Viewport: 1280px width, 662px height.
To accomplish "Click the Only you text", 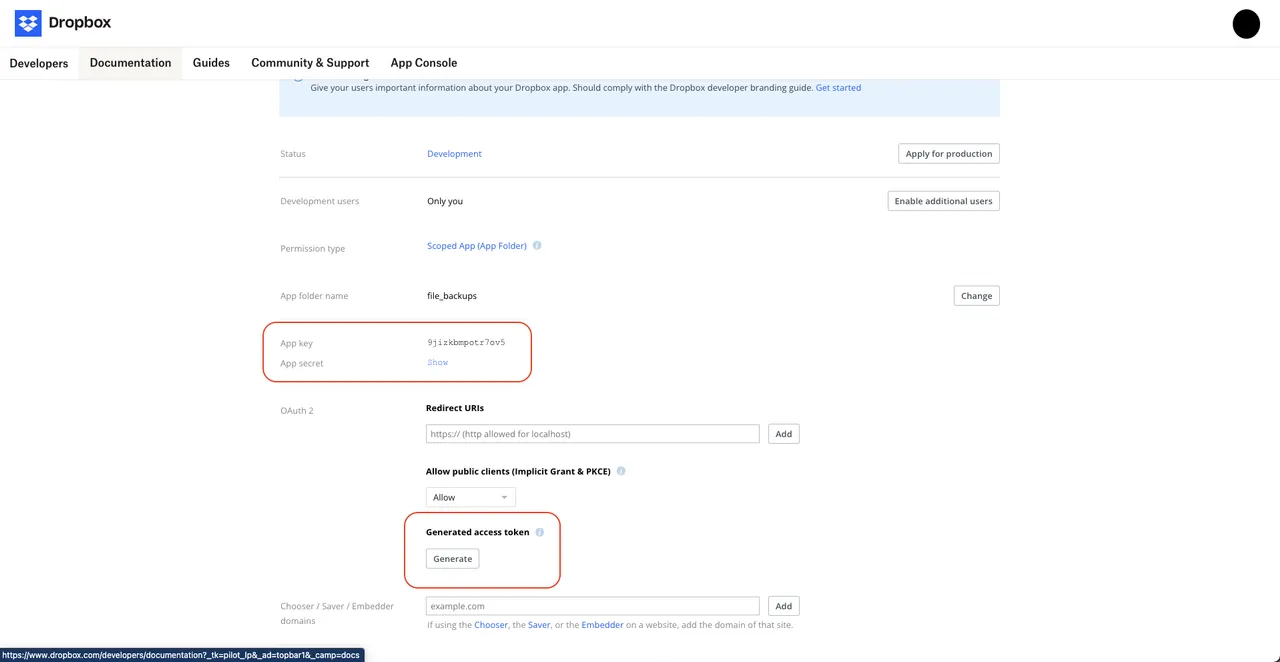I will pos(445,201).
